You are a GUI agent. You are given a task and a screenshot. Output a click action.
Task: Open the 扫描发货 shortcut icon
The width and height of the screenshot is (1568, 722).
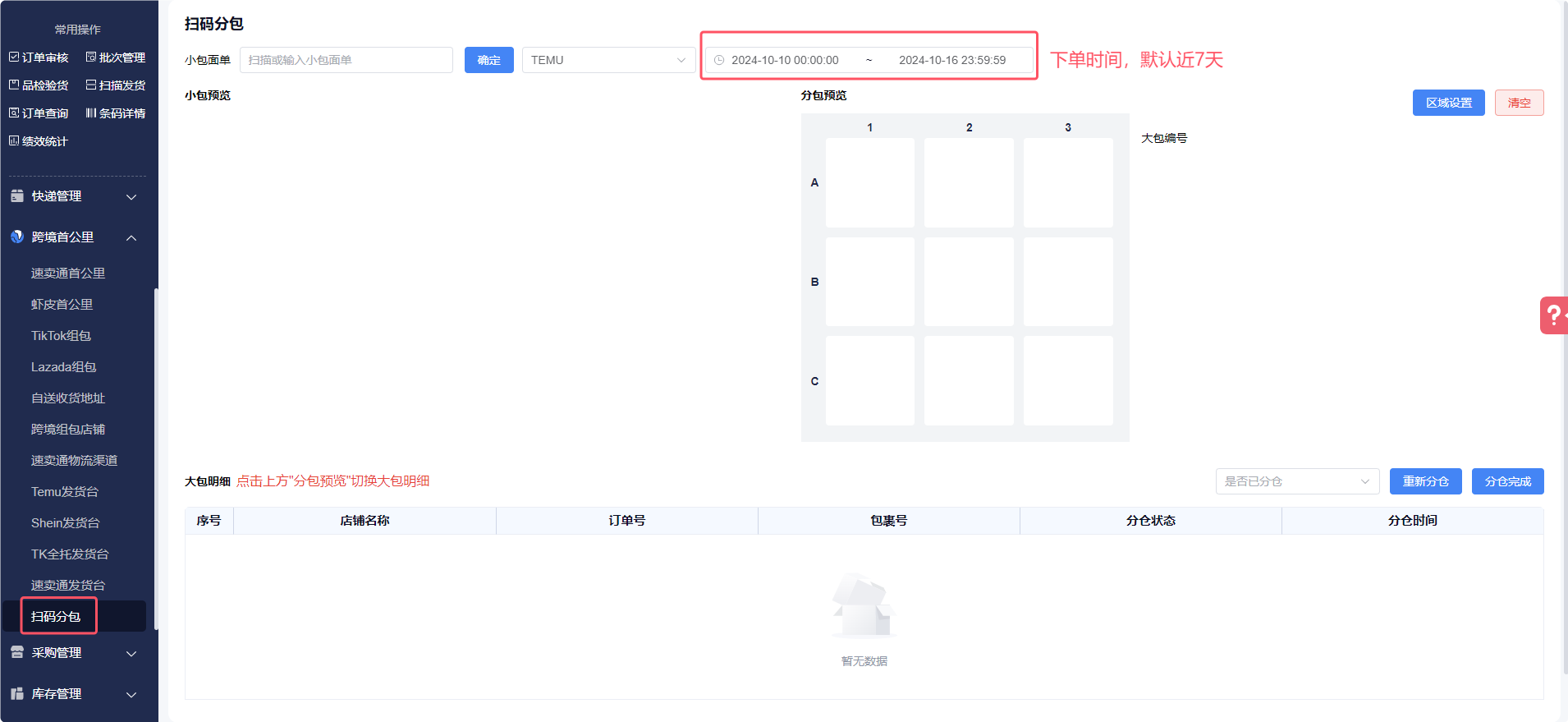click(91, 85)
